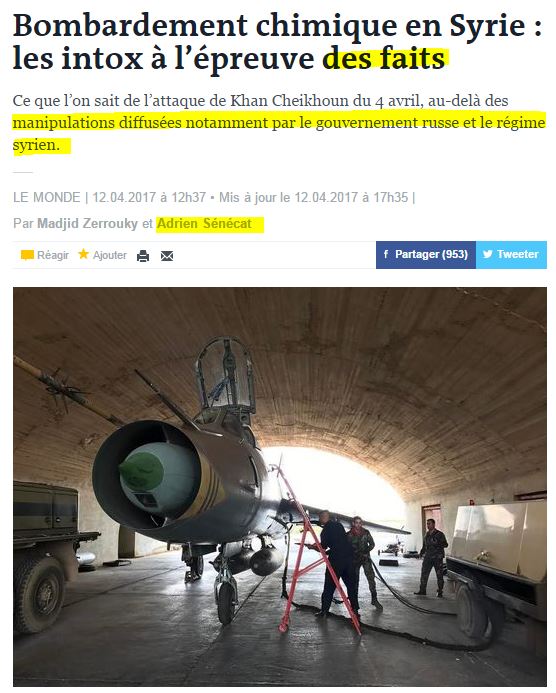Click the Ajouter text link
The image size is (556, 693).
pyautogui.click(x=110, y=255)
